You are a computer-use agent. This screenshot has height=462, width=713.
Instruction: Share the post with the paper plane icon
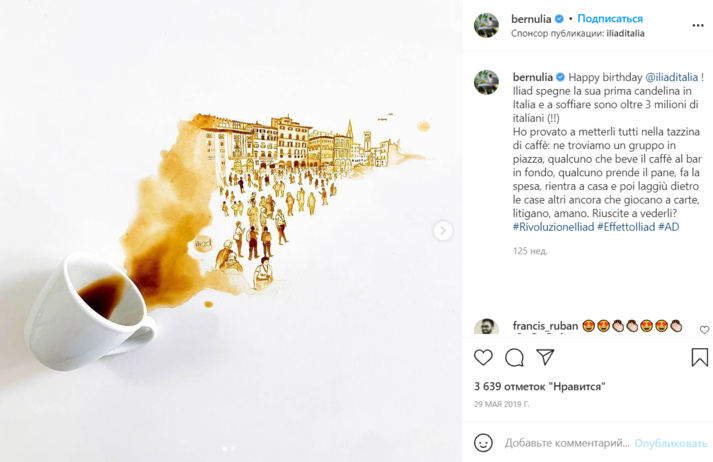(545, 357)
